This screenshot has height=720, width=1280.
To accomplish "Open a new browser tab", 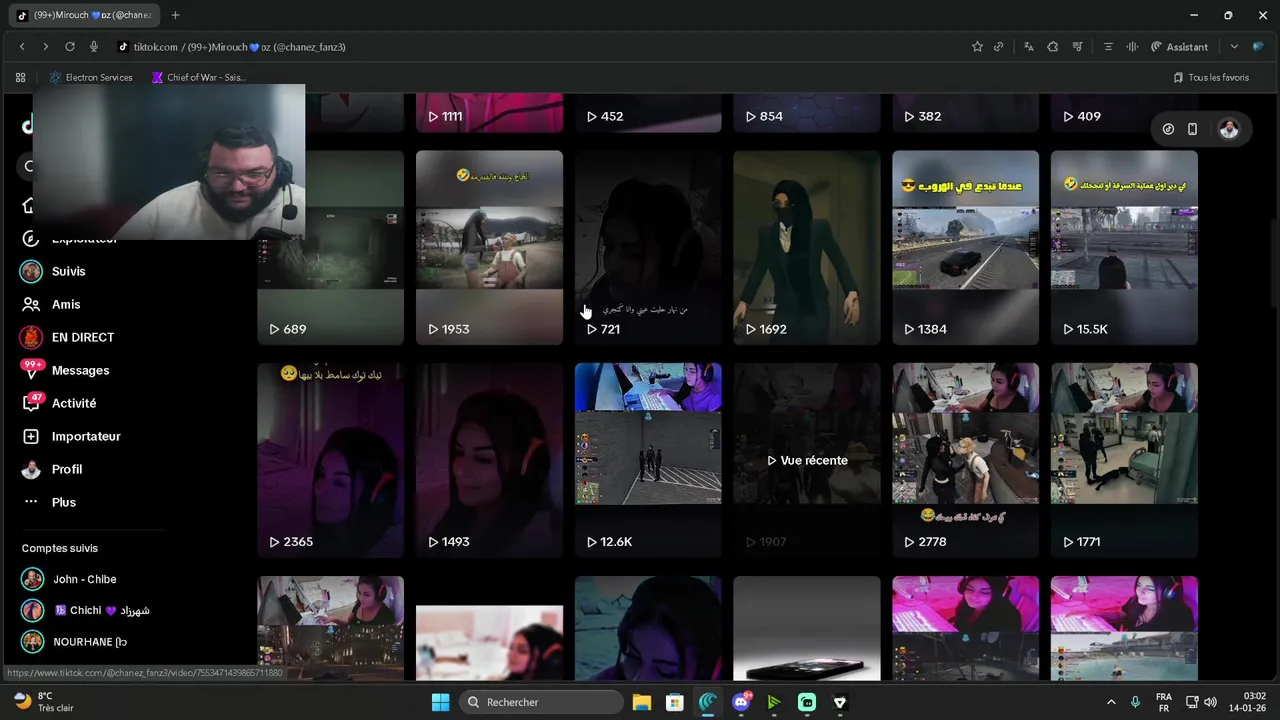I will point(175,15).
